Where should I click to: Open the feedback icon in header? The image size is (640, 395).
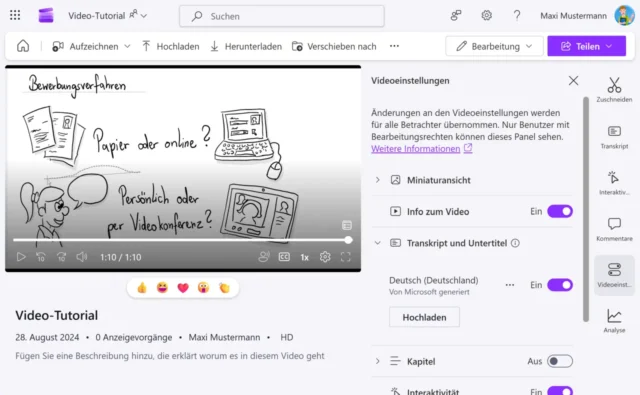pos(456,16)
